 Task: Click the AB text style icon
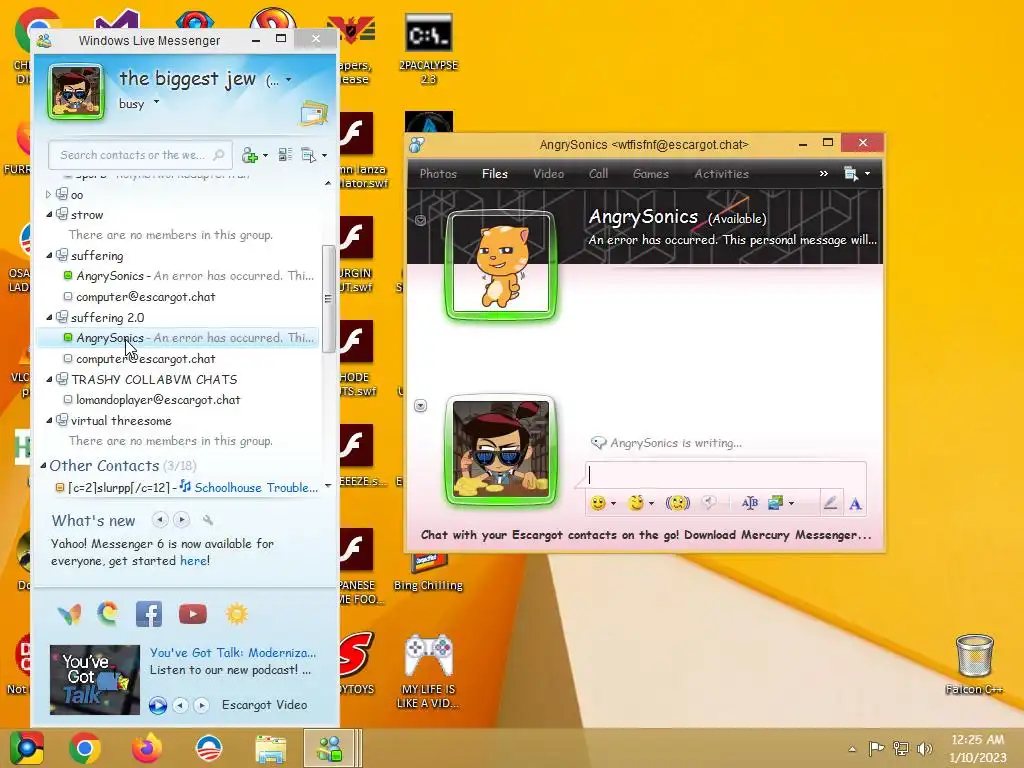(750, 503)
